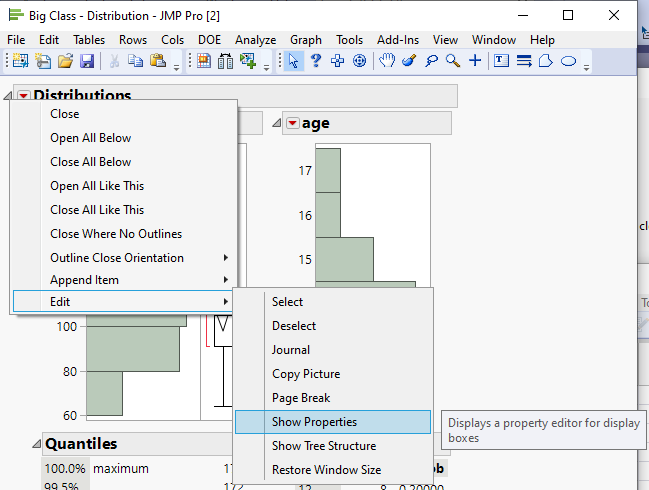
Task: Click Show Tree Structure menu entry
Action: pos(324,446)
